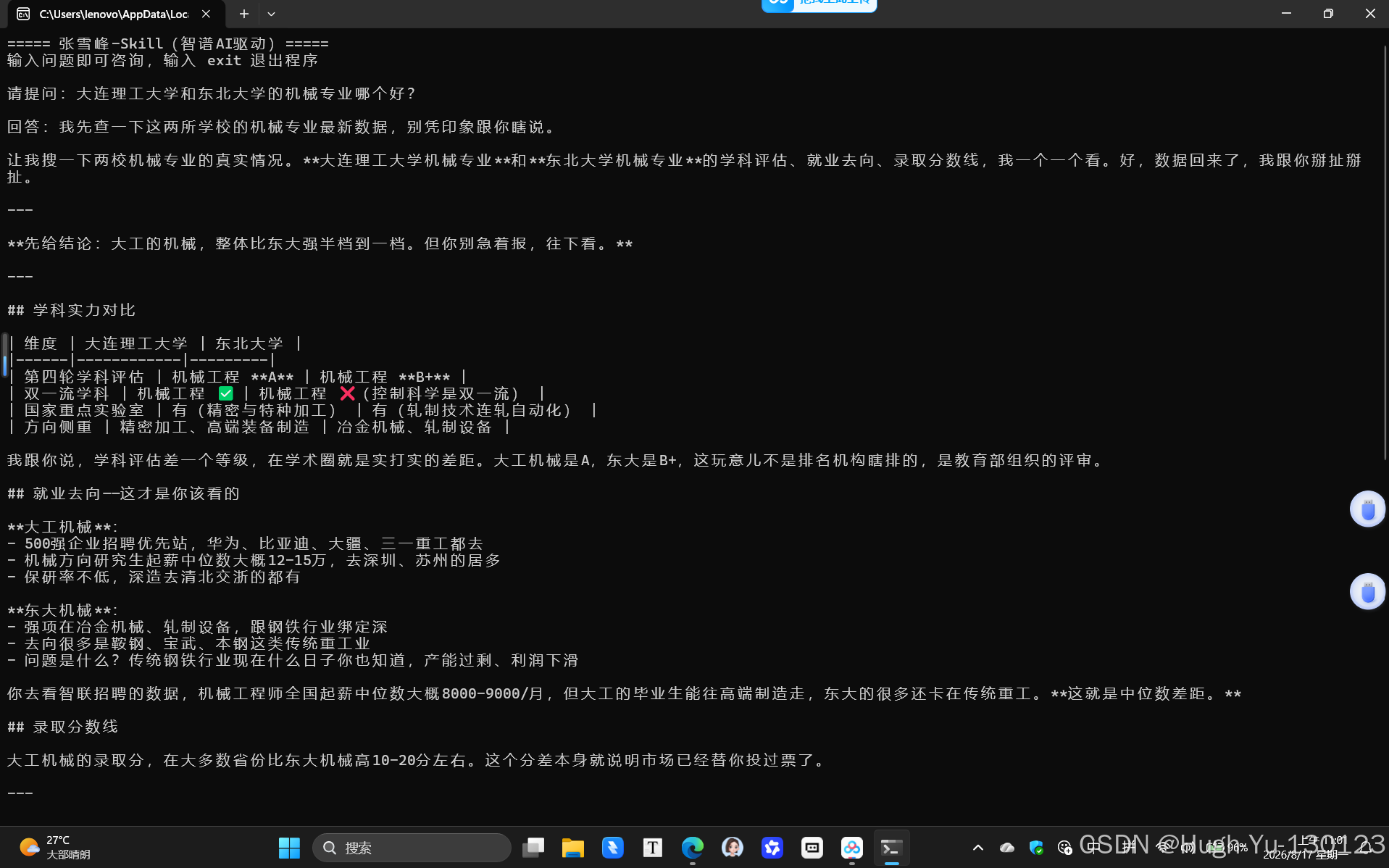Click the line '保研率不低, 深造去清北交浙的都有'
The width and height of the screenshot is (1389, 868).
154,577
